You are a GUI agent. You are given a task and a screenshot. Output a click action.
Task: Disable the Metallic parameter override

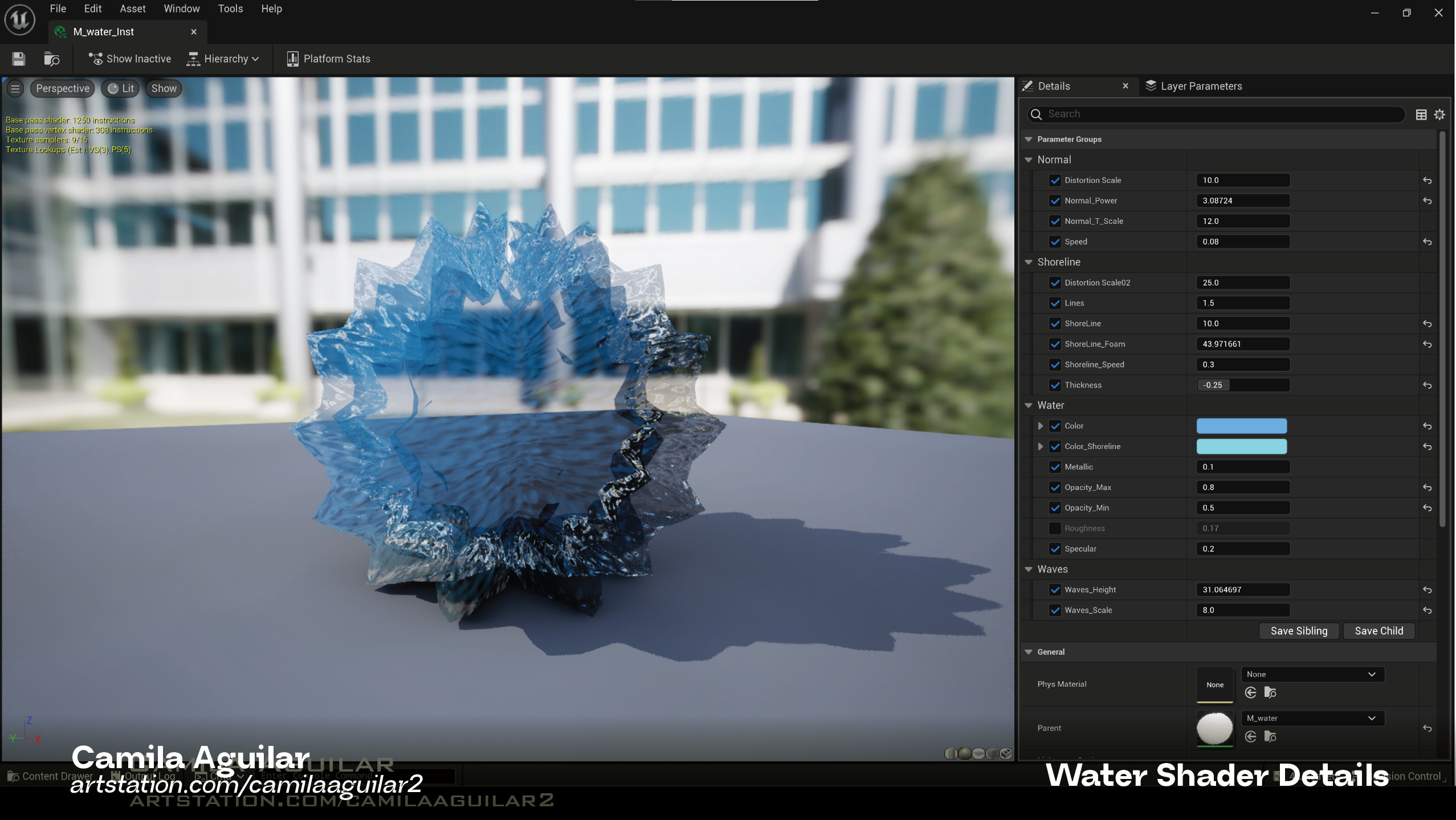click(1055, 467)
